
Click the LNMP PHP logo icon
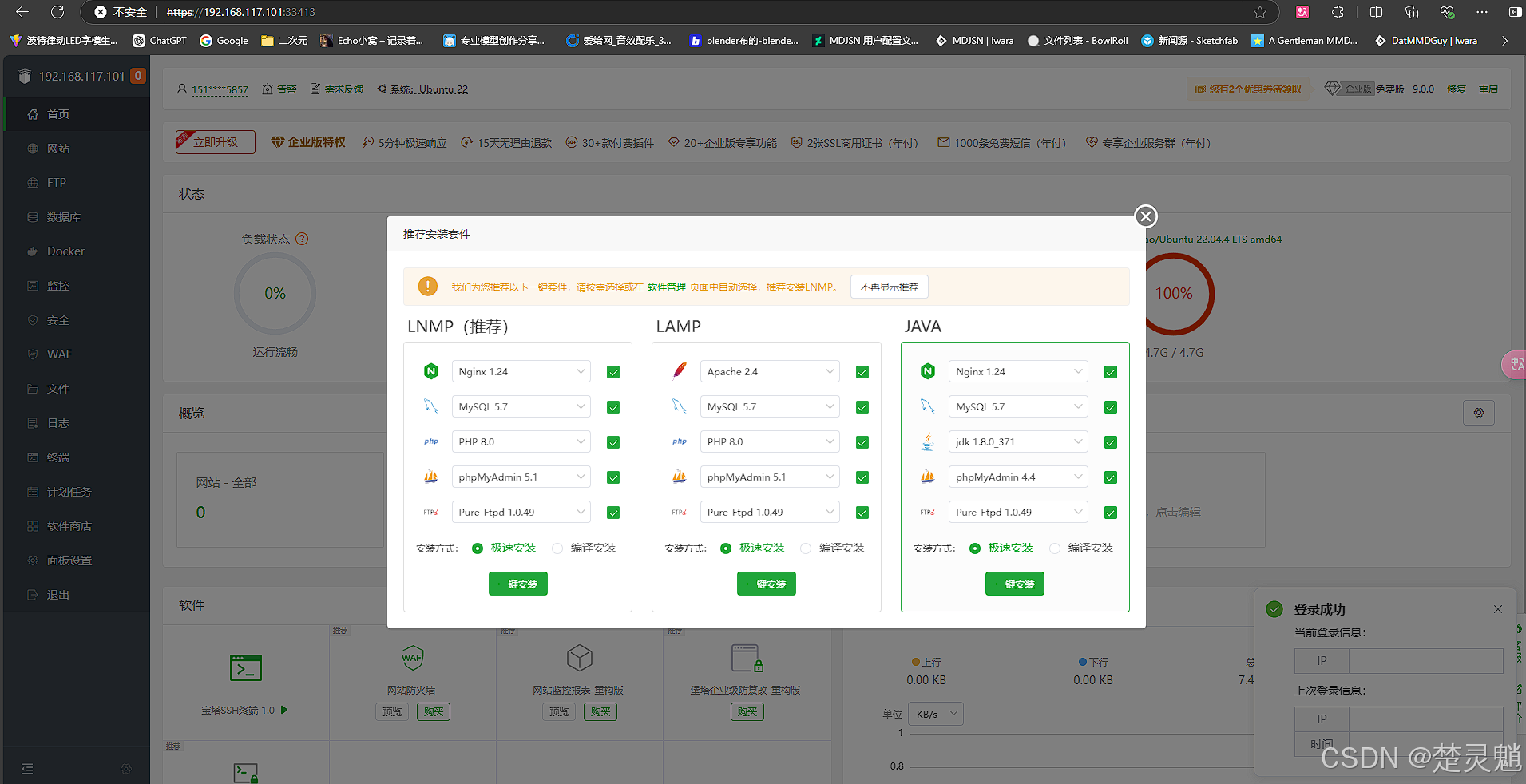click(431, 441)
